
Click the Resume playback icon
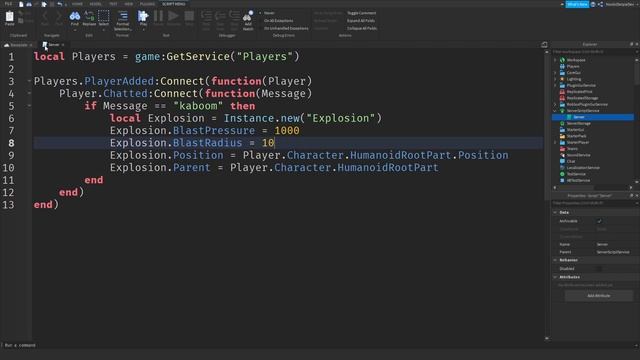(173, 16)
